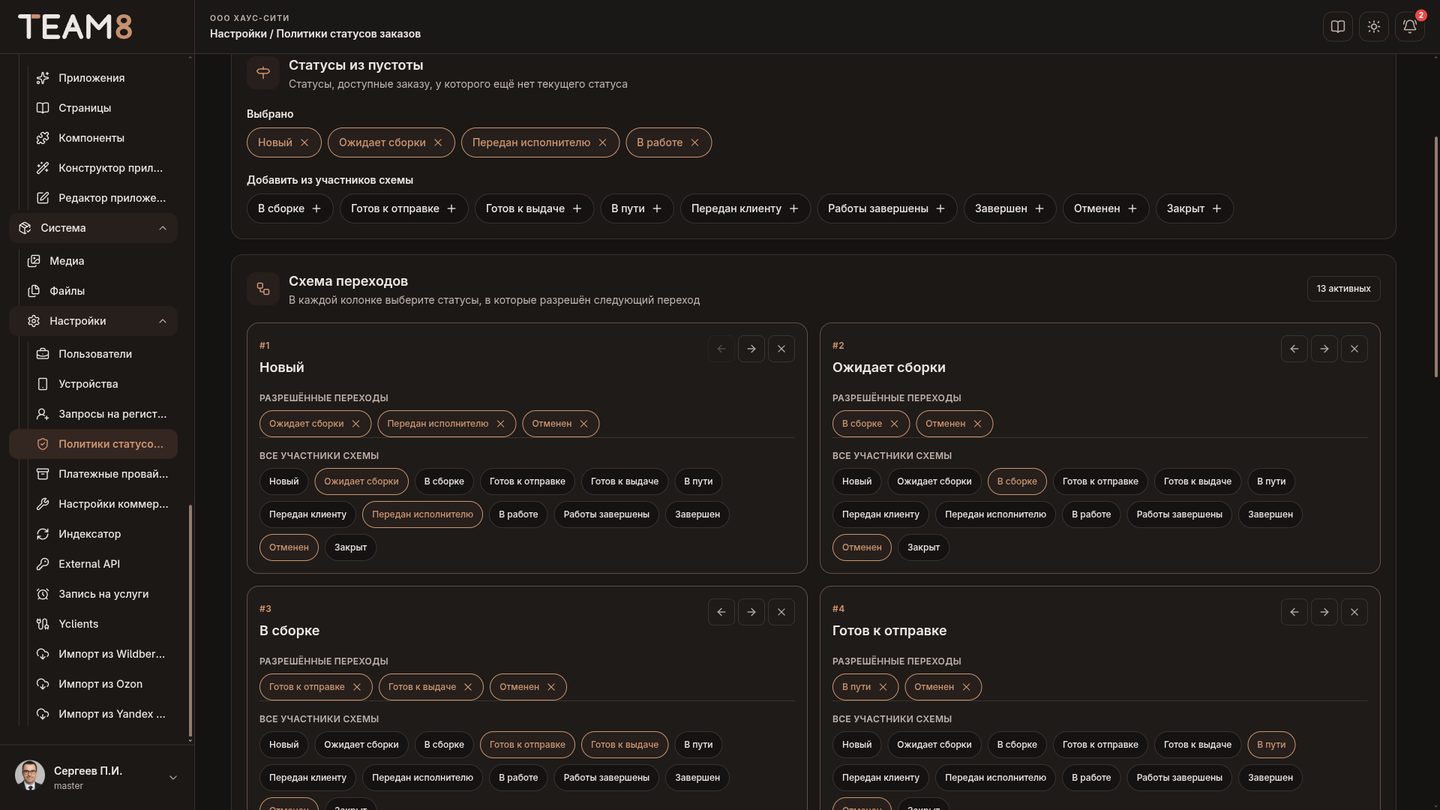Viewport: 1440px width, 810px height.
Task: Move card #3 В сборке left
Action: coord(721,612)
